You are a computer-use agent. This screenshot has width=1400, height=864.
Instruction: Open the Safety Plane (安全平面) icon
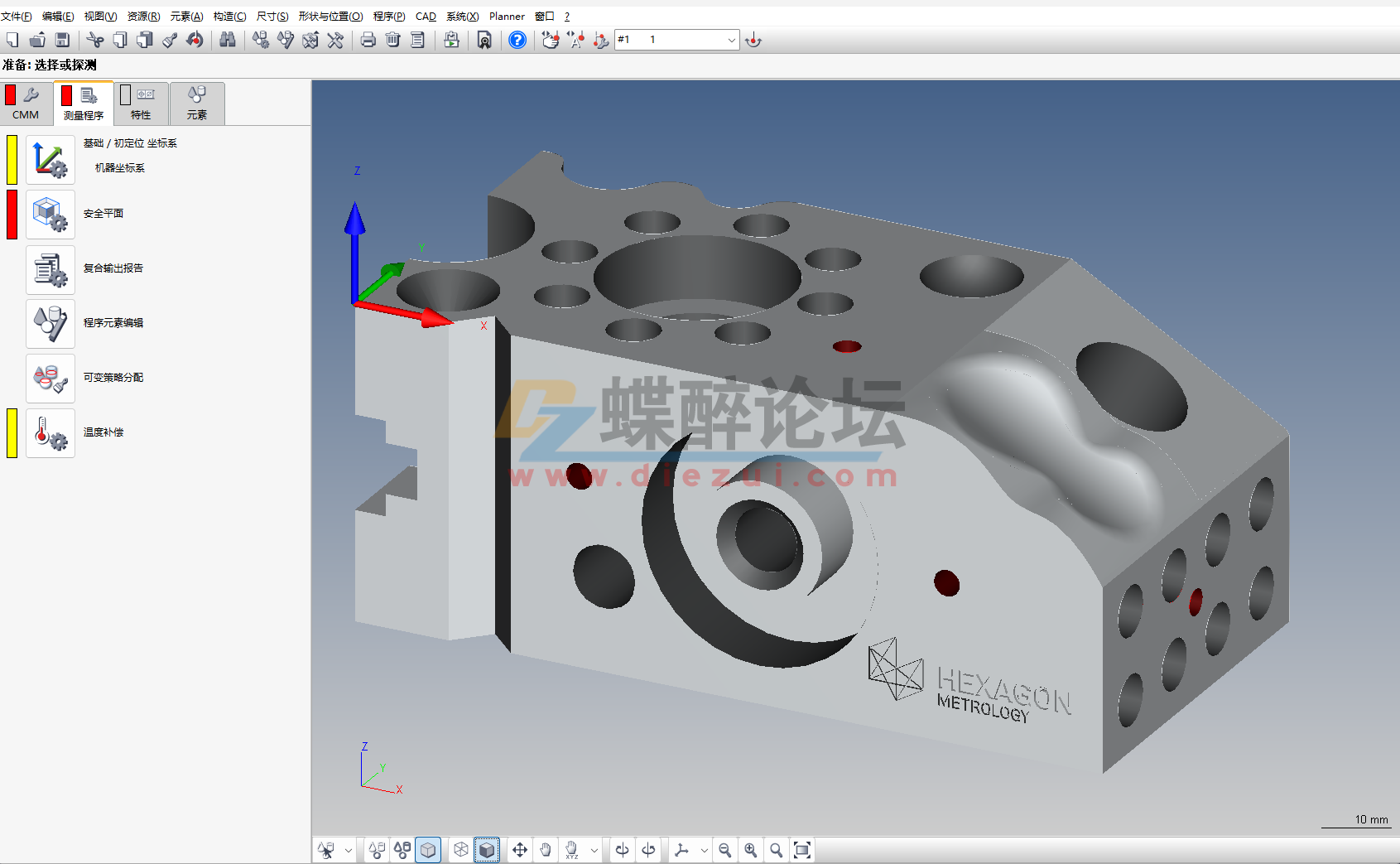pos(51,215)
